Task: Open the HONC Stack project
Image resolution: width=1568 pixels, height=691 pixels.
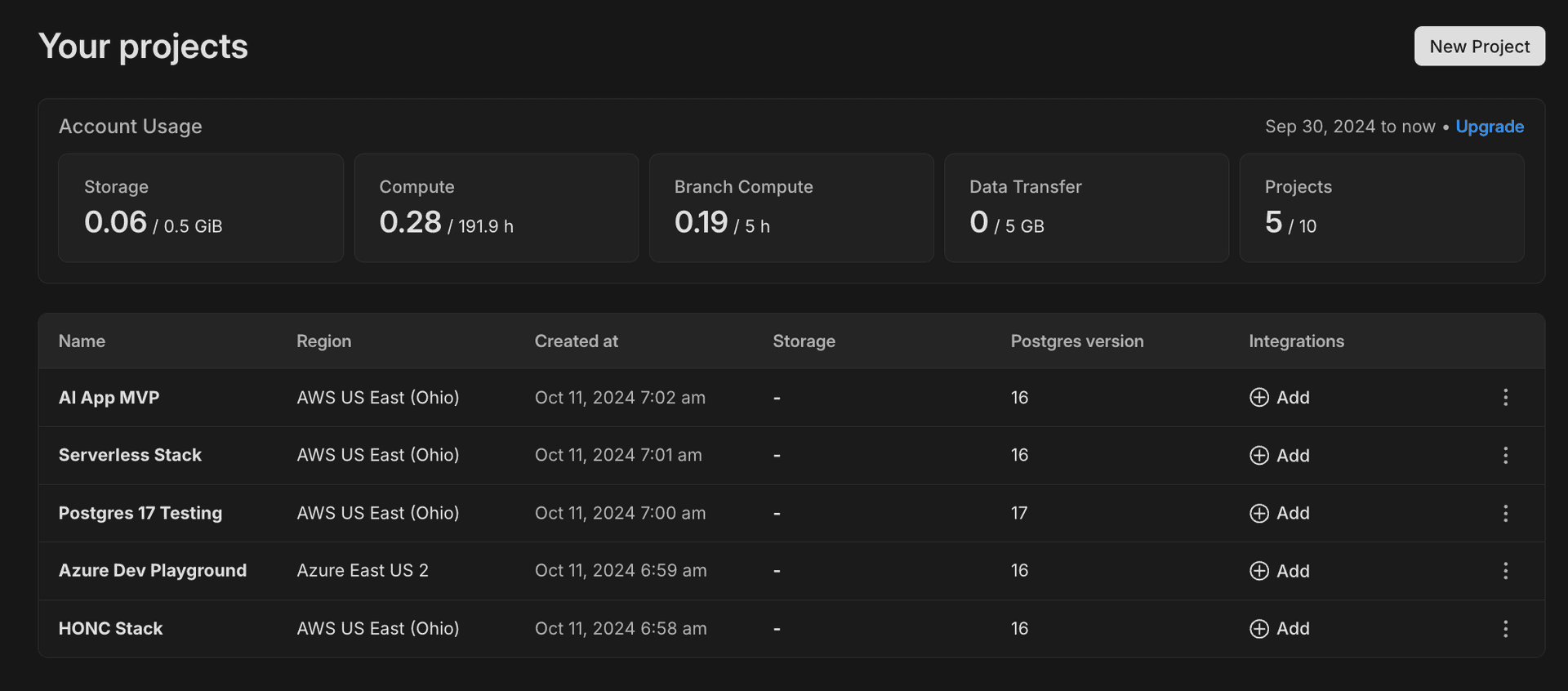Action: 110,629
